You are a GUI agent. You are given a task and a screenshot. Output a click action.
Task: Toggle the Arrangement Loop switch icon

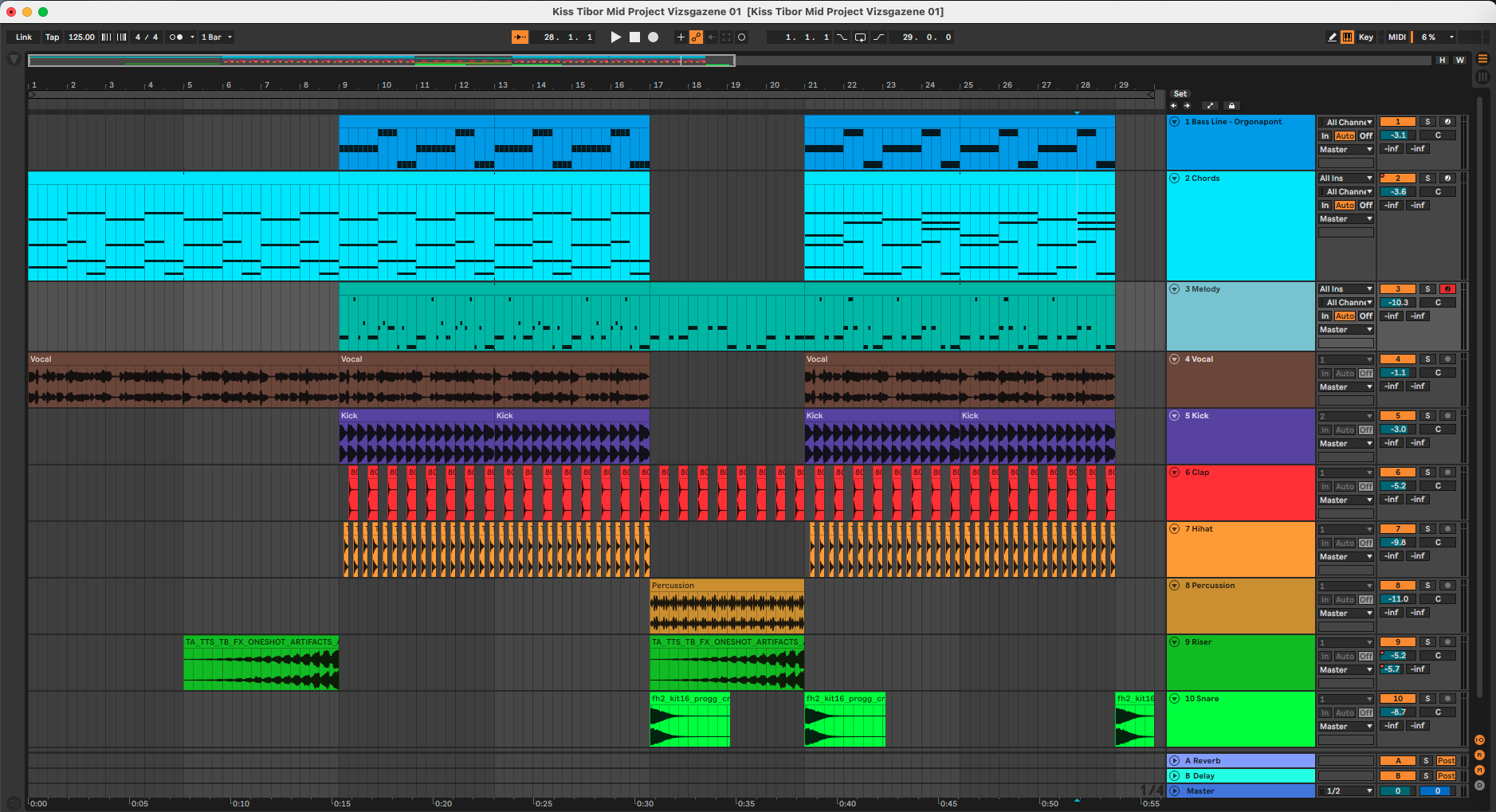[x=860, y=37]
